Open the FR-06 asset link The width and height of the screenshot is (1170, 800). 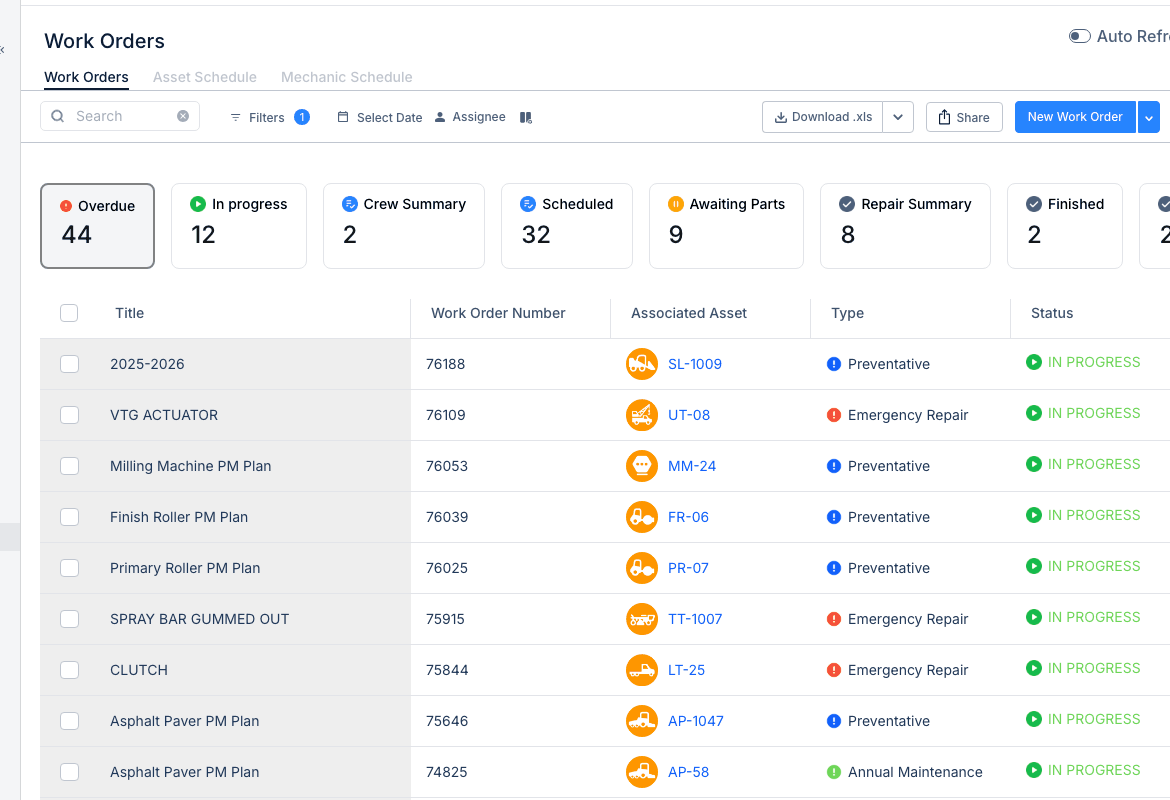(689, 517)
